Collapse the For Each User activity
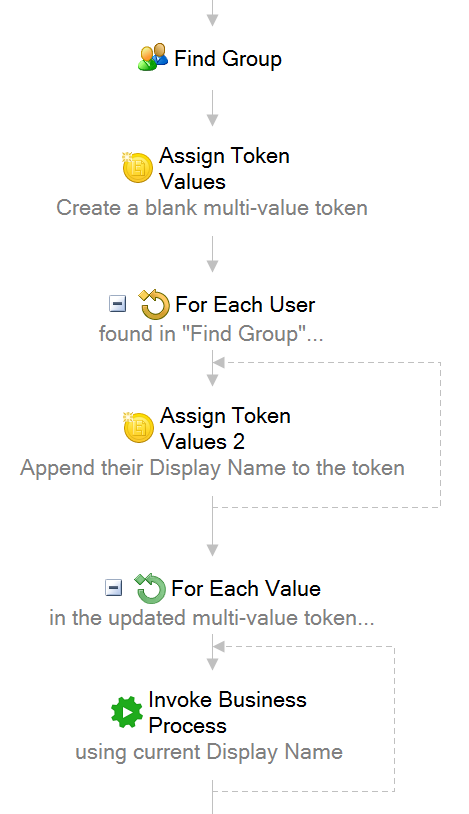The image size is (469, 814). (117, 304)
